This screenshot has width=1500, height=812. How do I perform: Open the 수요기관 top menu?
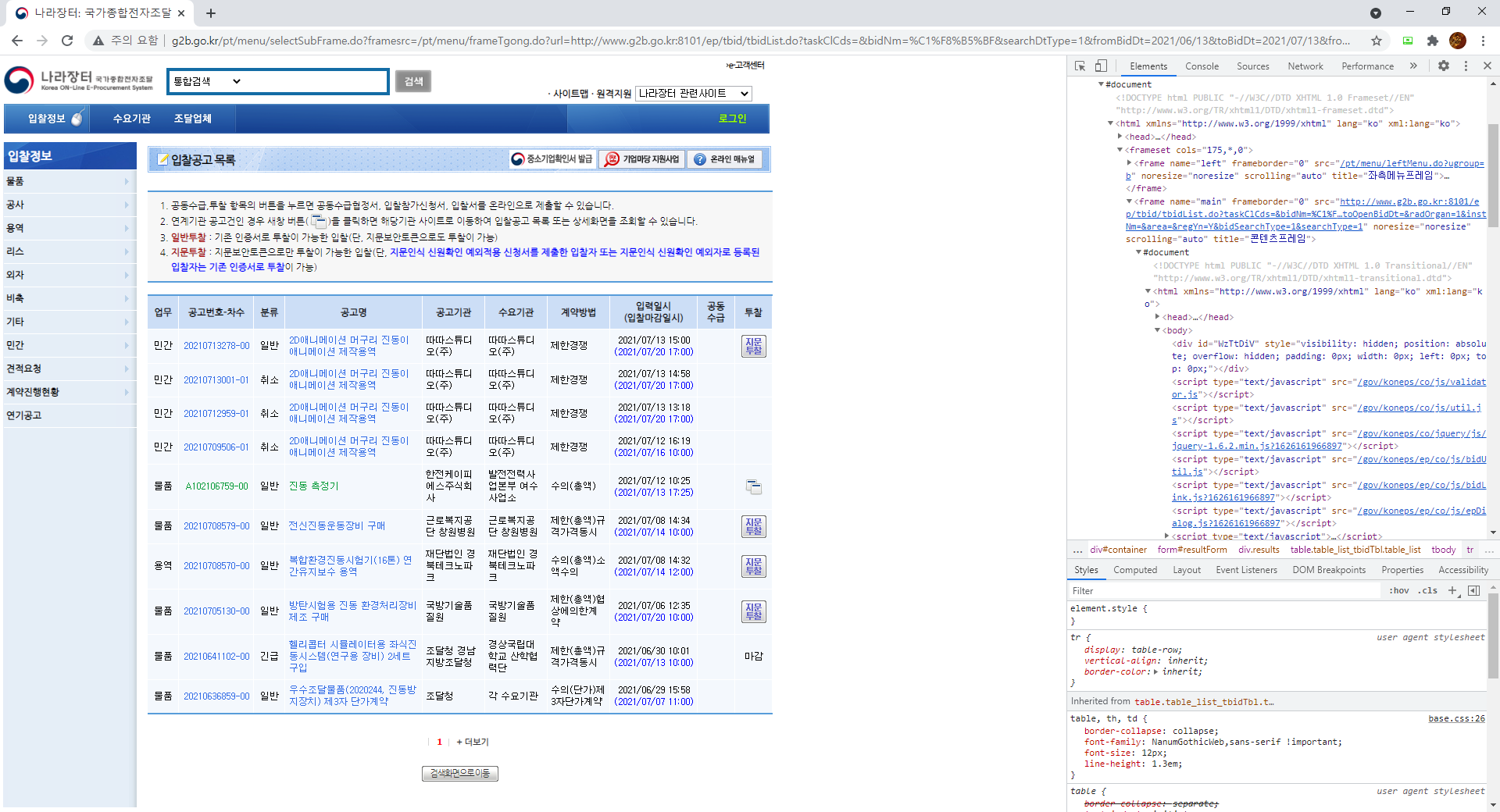tap(131, 119)
